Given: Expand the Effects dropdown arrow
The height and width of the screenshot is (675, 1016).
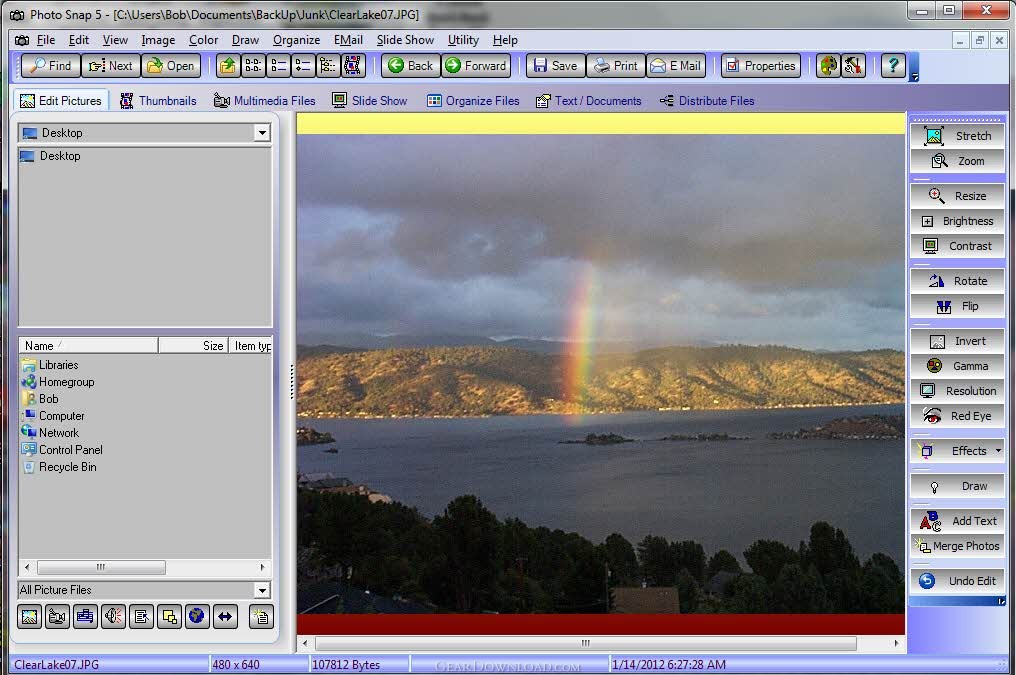Looking at the screenshot, I should [x=998, y=451].
